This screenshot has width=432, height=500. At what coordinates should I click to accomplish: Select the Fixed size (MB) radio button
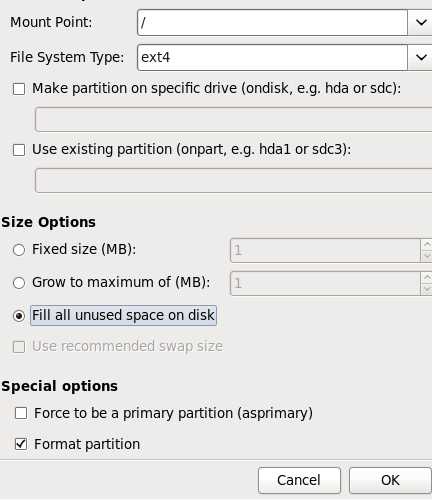pyautogui.click(x=19, y=250)
